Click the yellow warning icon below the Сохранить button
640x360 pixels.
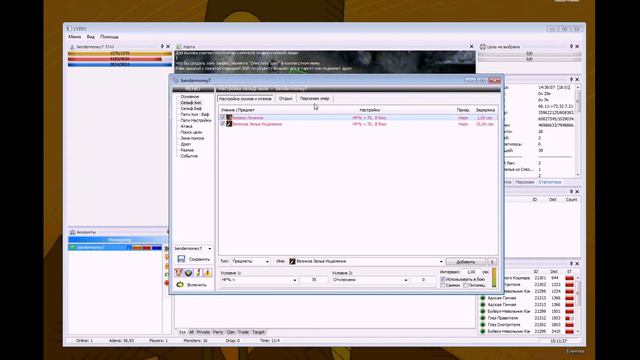(208, 272)
